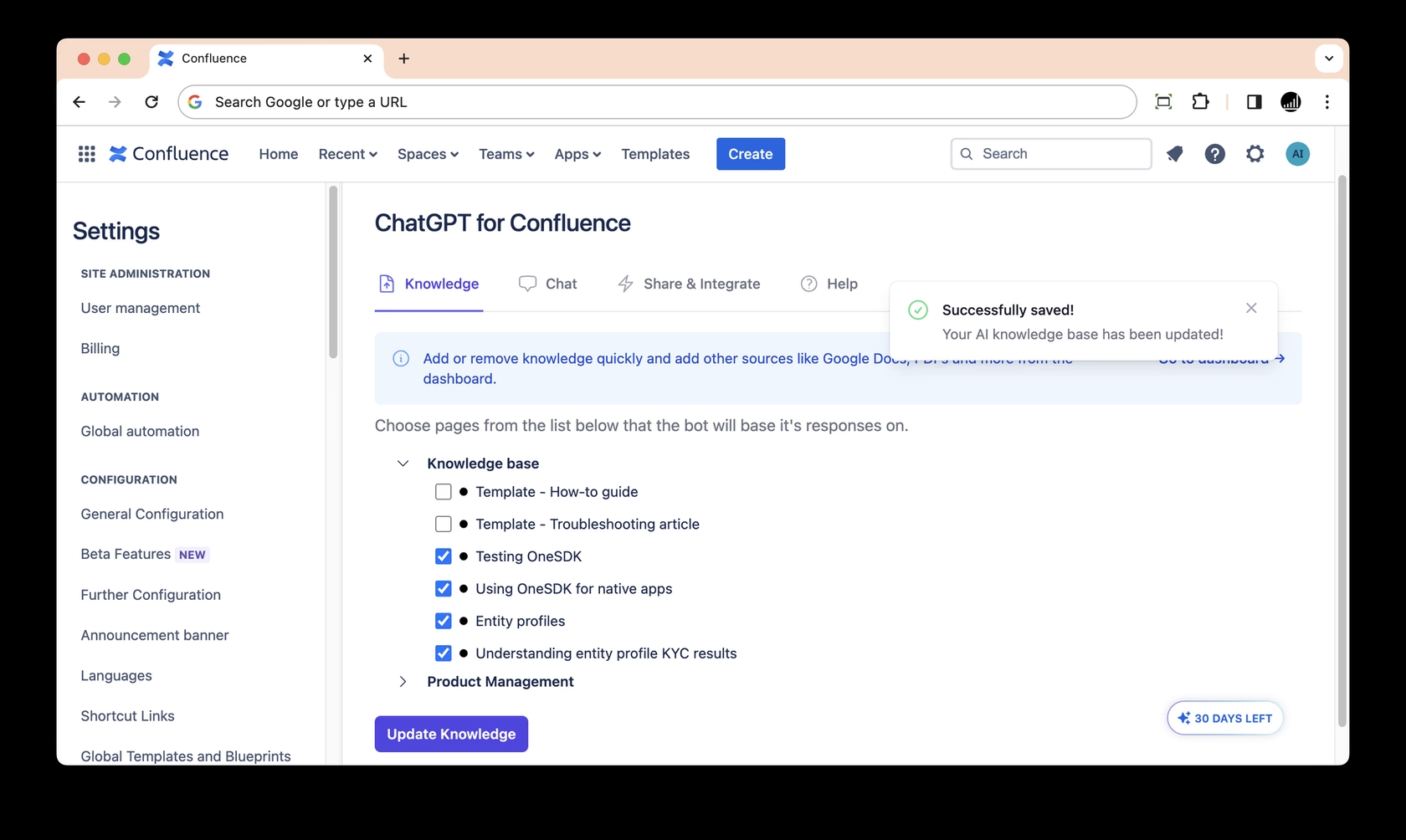Image resolution: width=1406 pixels, height=840 pixels.
Task: Click the sidebar vertical scrollbar
Action: [x=333, y=273]
